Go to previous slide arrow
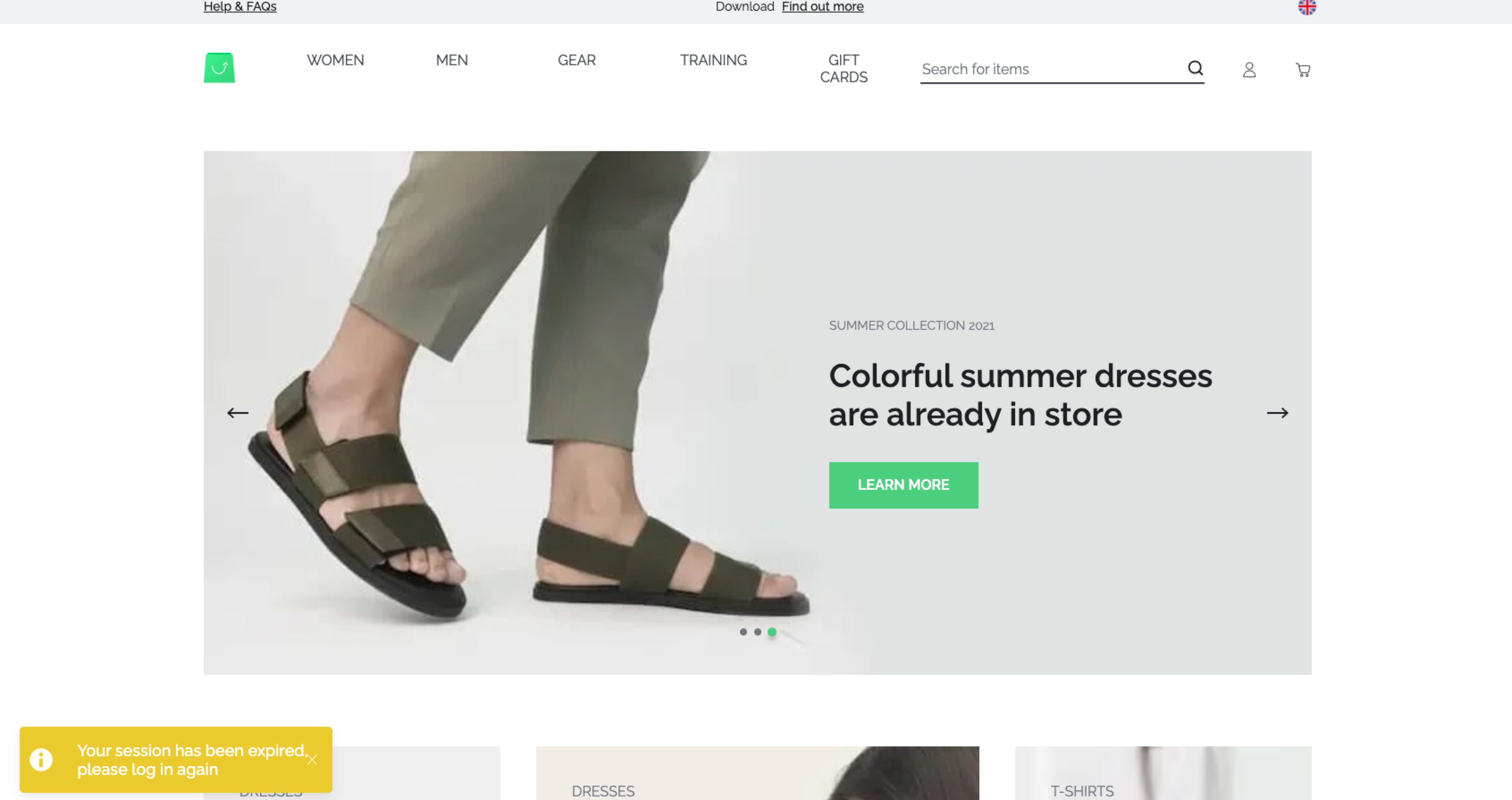 pos(238,413)
